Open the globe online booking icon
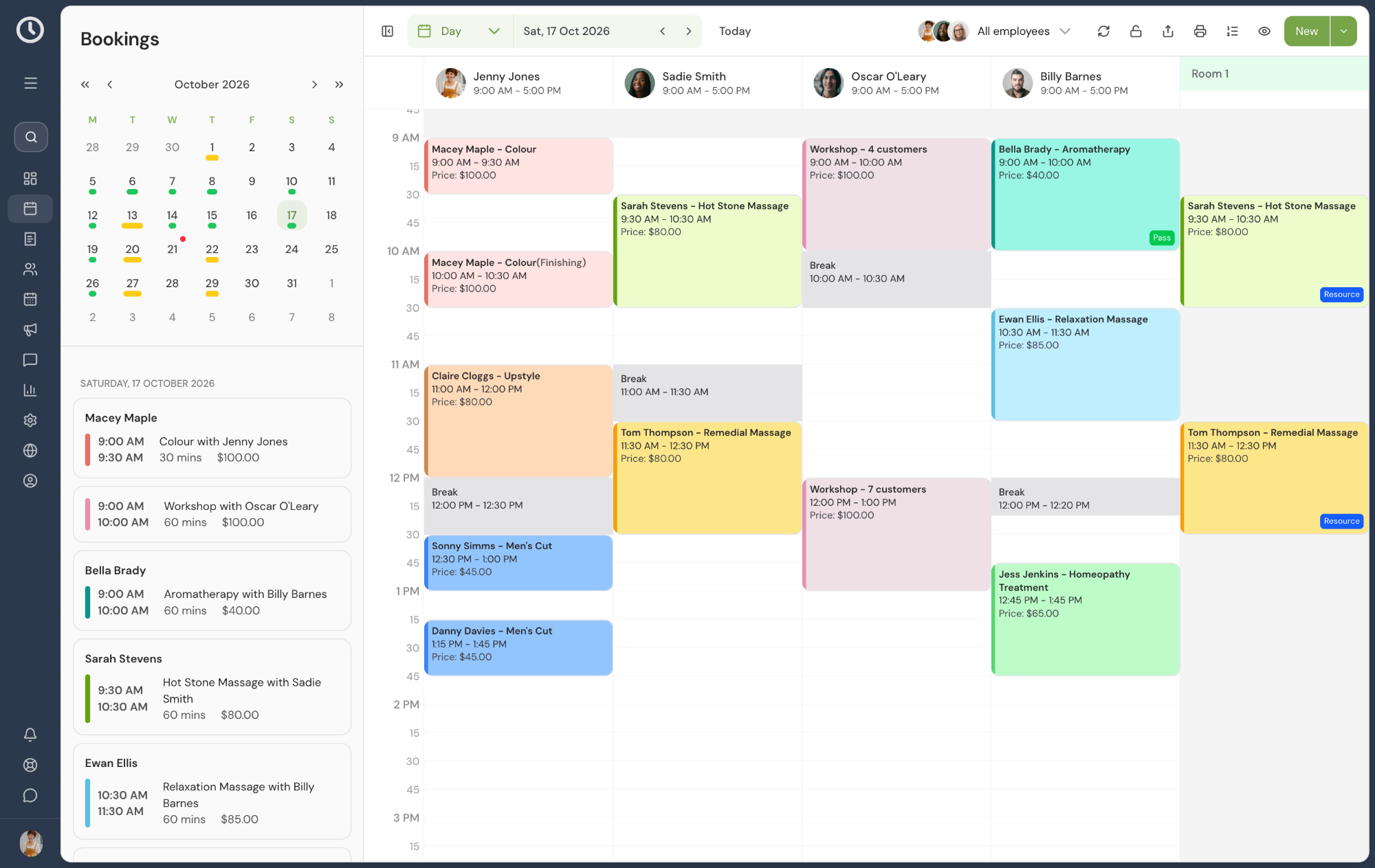 point(30,451)
